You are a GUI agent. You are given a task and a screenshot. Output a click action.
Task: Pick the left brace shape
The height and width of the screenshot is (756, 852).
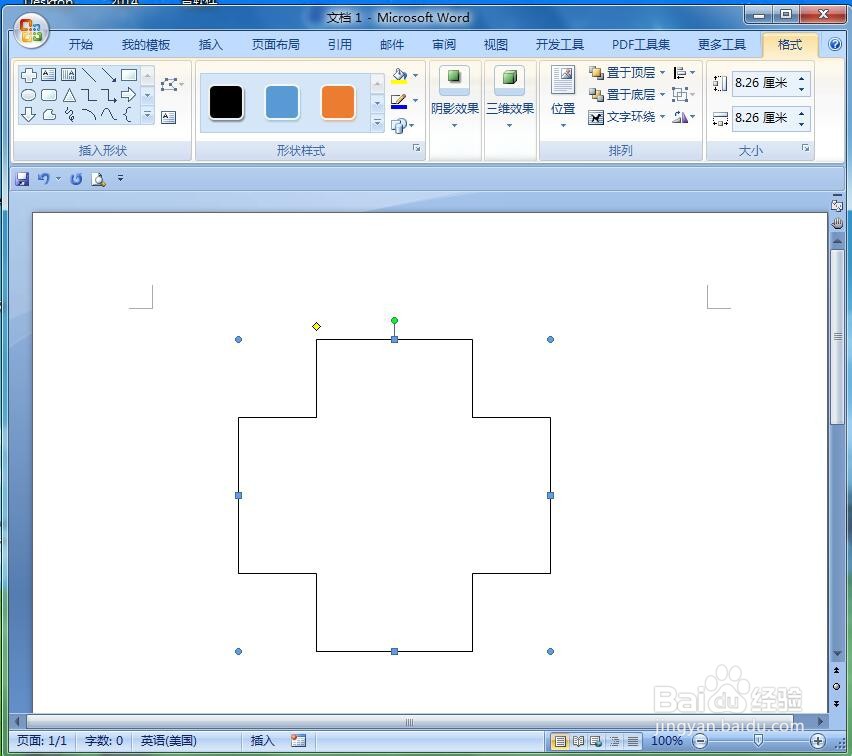point(128,115)
